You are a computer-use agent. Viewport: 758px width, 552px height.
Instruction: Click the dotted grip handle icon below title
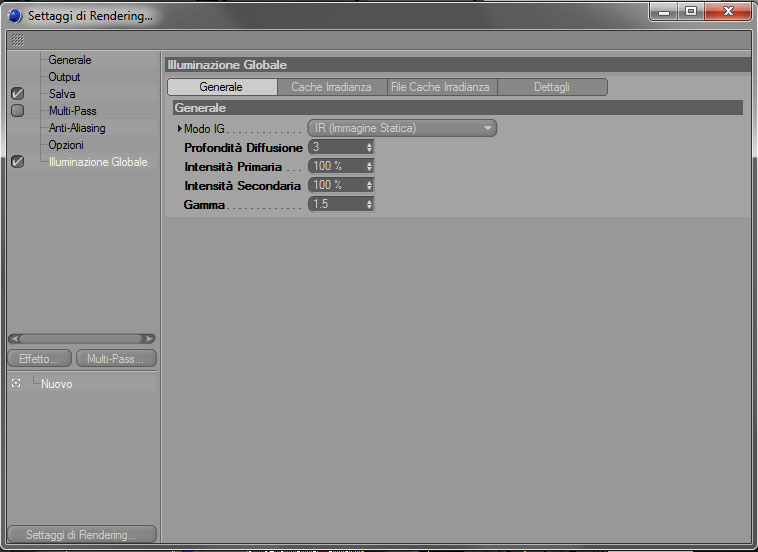pyautogui.click(x=17, y=40)
